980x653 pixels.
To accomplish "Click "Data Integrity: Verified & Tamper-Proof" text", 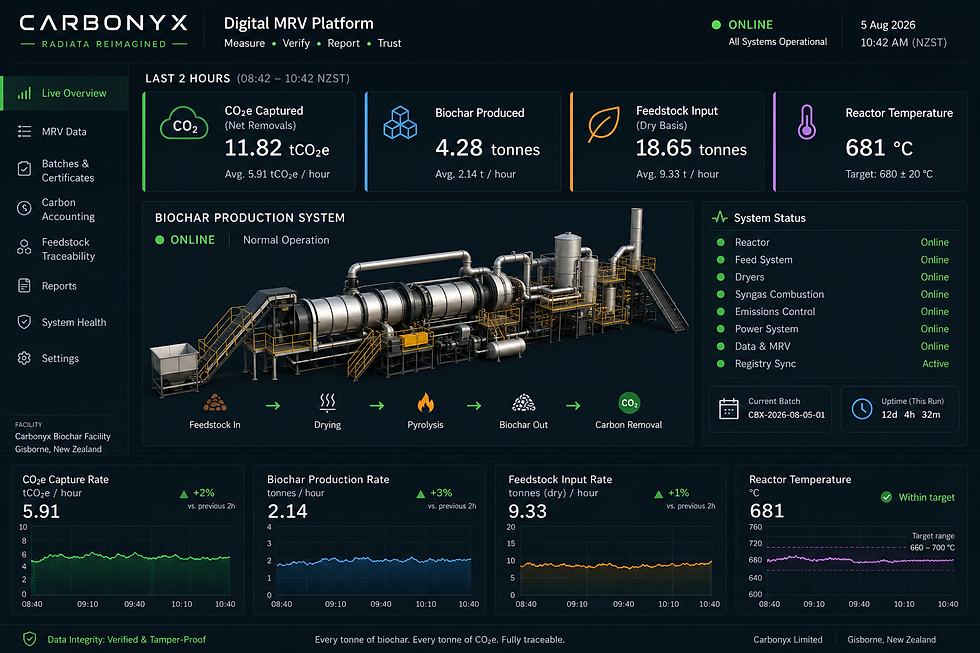I will pyautogui.click(x=126, y=640).
